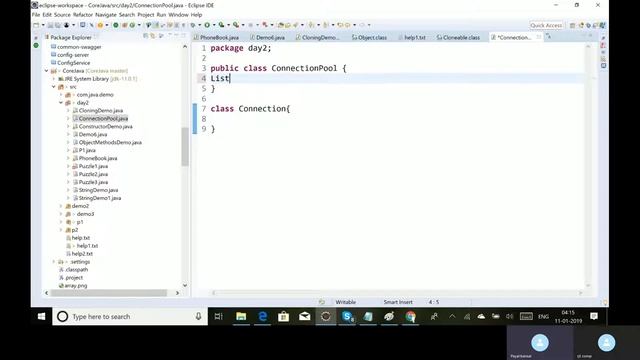Expand the .settings folder
The image size is (640, 360).
pos(54,262)
